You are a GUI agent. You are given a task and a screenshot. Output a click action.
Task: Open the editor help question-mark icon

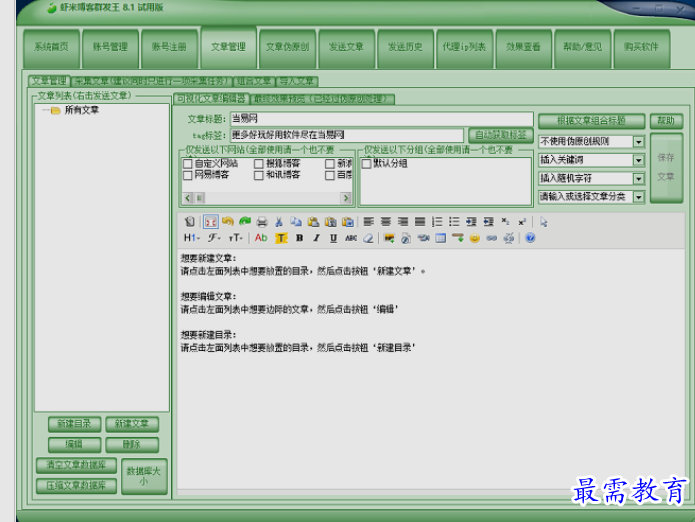point(530,238)
